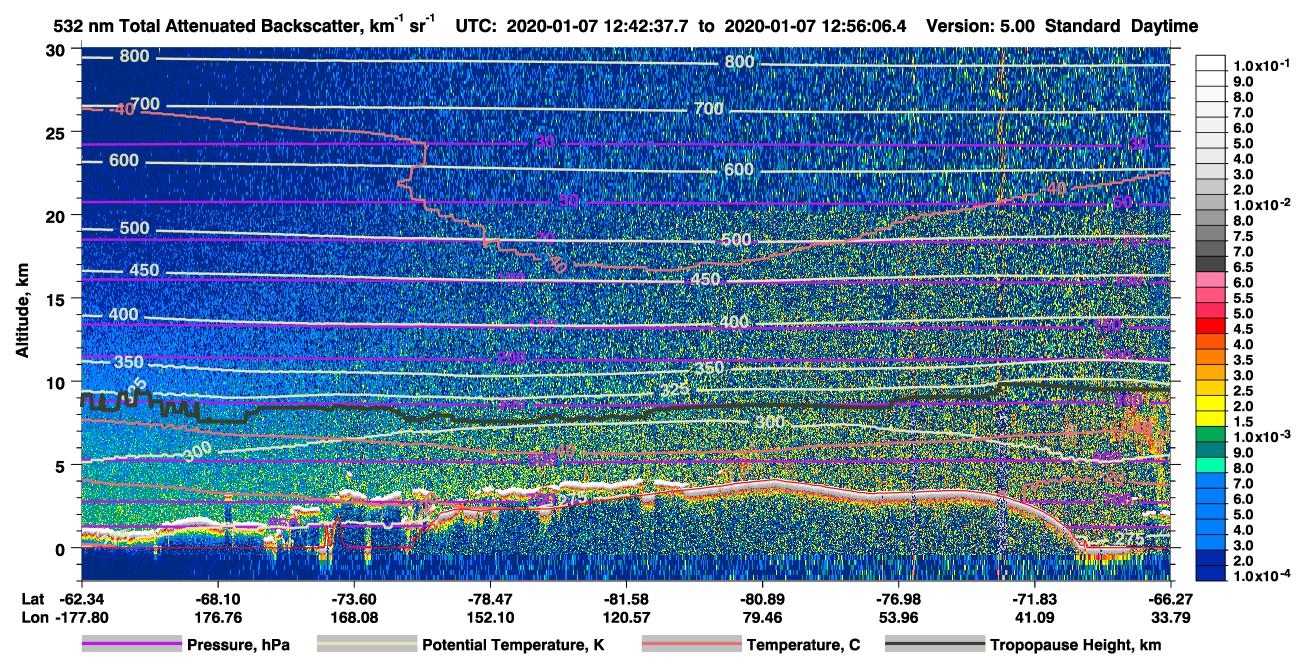Click the colorbar label '1.5'
The image size is (1300, 667).
coord(1242,422)
